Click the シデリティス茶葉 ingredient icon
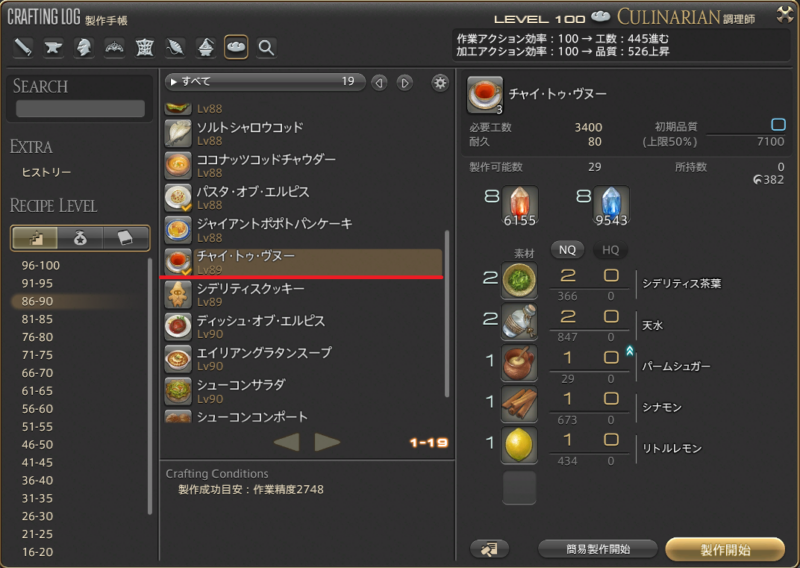The width and height of the screenshot is (800, 568). pos(519,280)
